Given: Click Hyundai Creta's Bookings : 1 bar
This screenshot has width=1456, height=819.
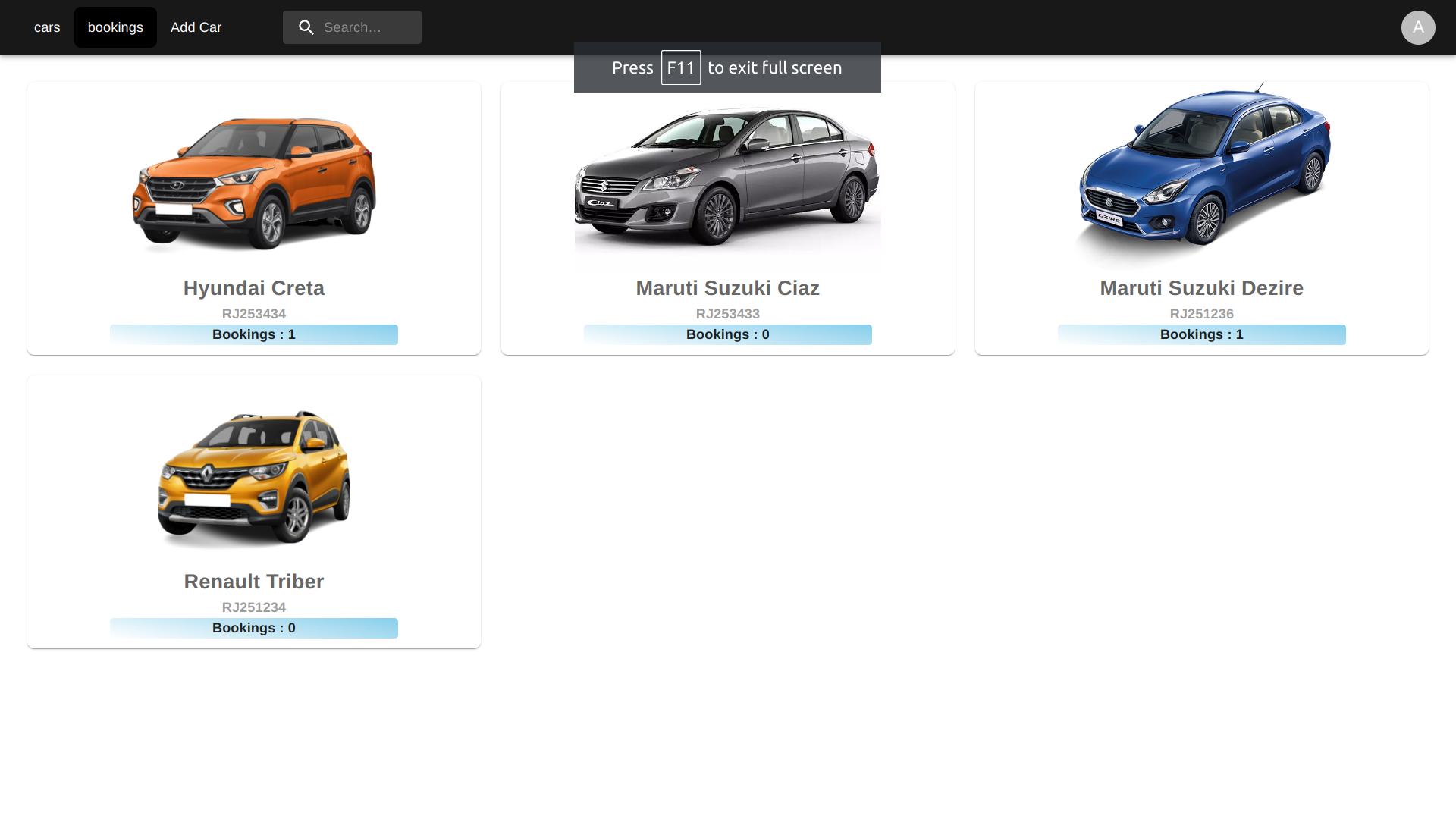Looking at the screenshot, I should pyautogui.click(x=254, y=334).
